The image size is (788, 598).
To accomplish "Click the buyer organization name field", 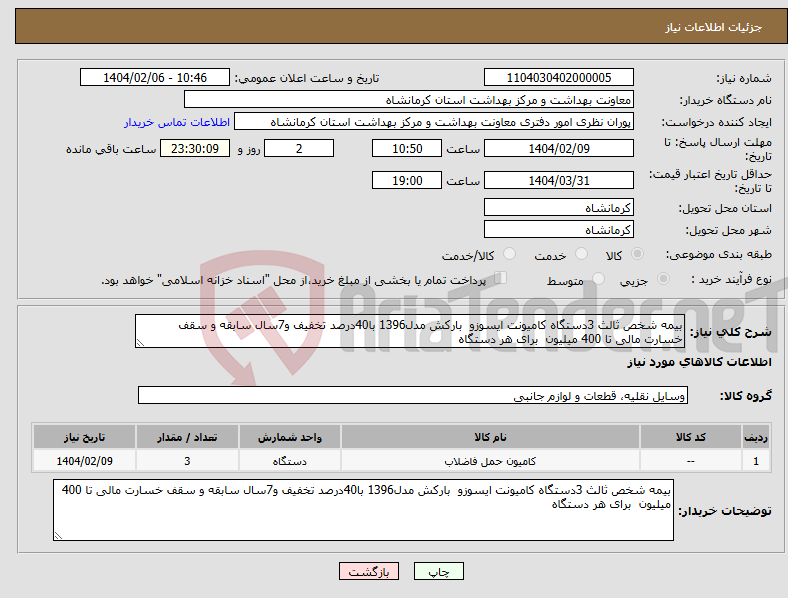I will (409, 99).
